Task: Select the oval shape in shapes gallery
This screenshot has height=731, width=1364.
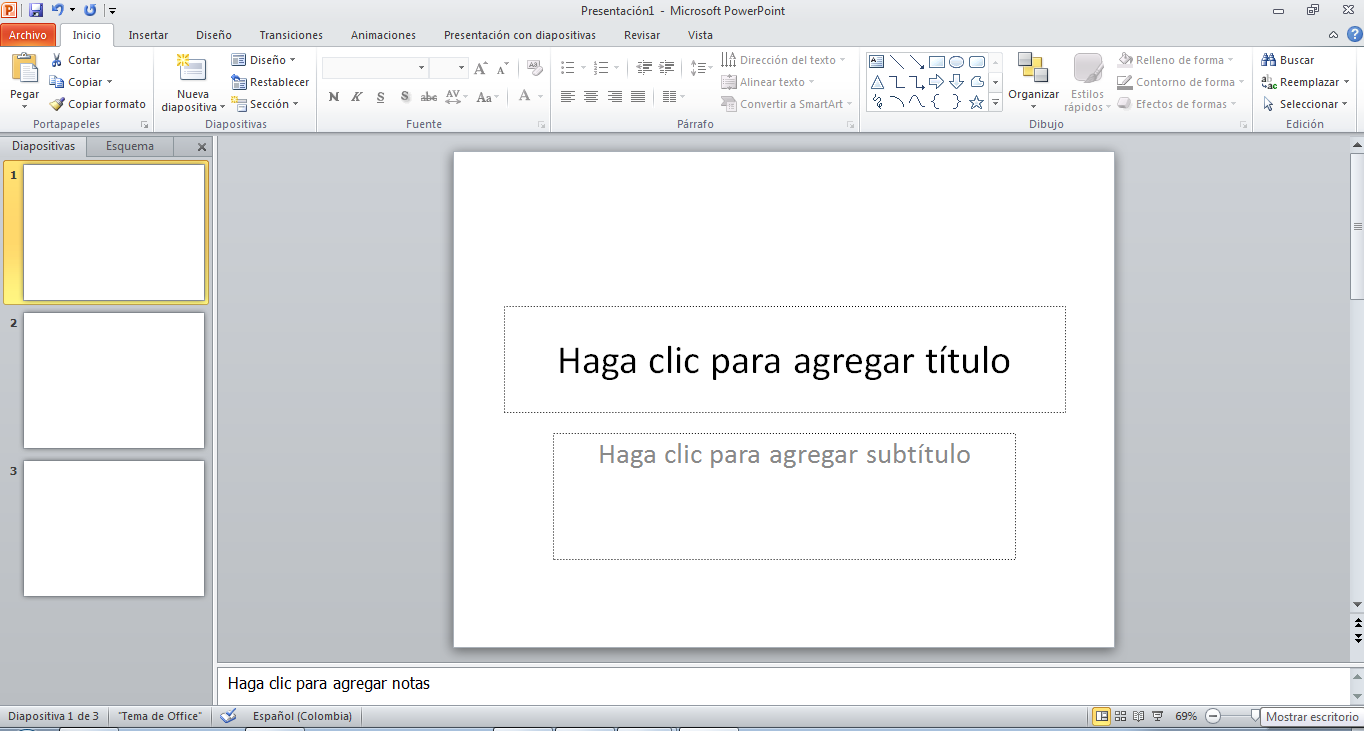Action: pos(956,62)
